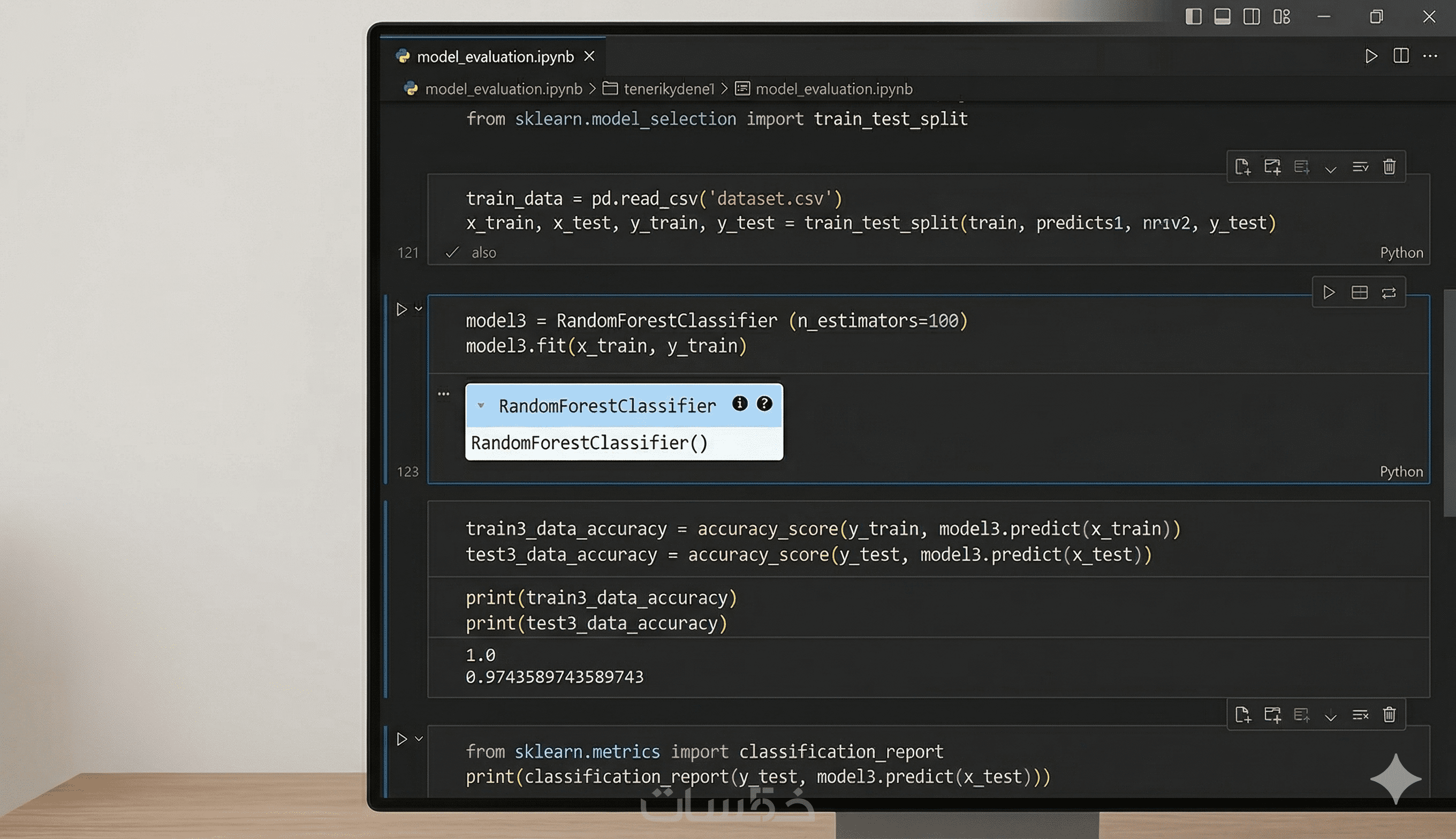Click the execute cell icon in the model3 cell toolbar

click(x=1329, y=293)
